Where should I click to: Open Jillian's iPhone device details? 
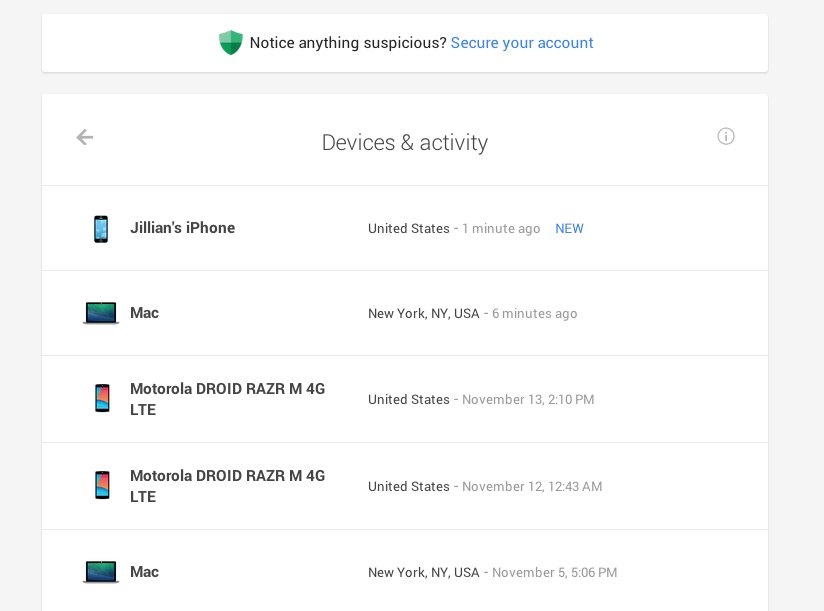coord(182,228)
